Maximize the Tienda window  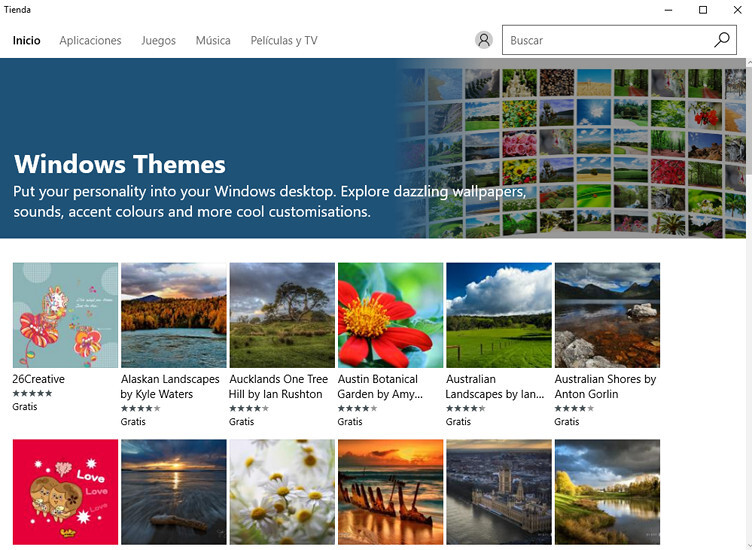pyautogui.click(x=703, y=10)
